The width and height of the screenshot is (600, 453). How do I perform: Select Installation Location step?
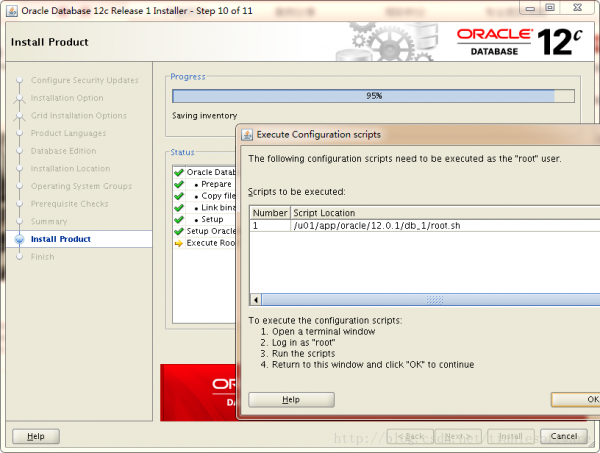pyautogui.click(x=70, y=168)
